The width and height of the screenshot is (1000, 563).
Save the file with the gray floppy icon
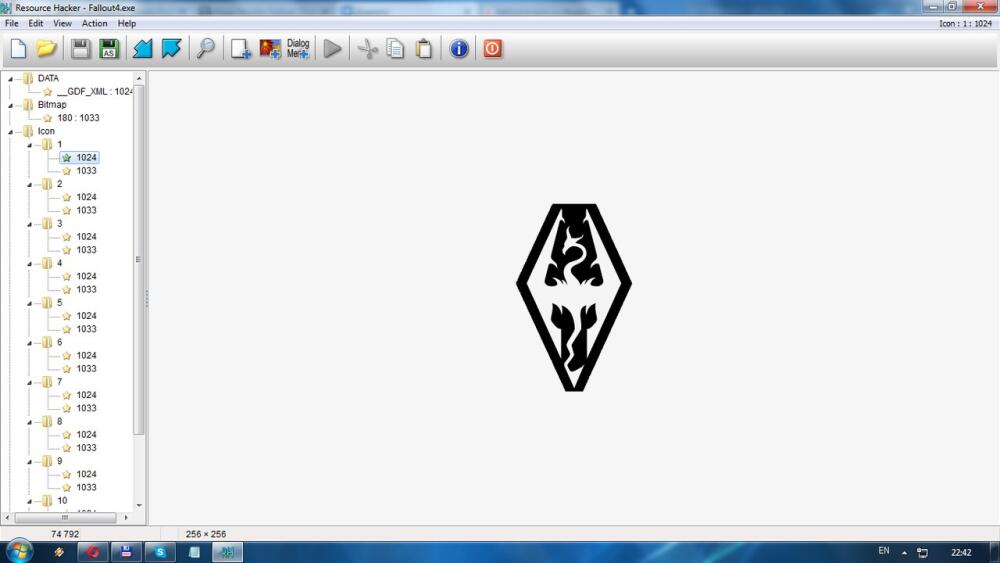(80, 48)
